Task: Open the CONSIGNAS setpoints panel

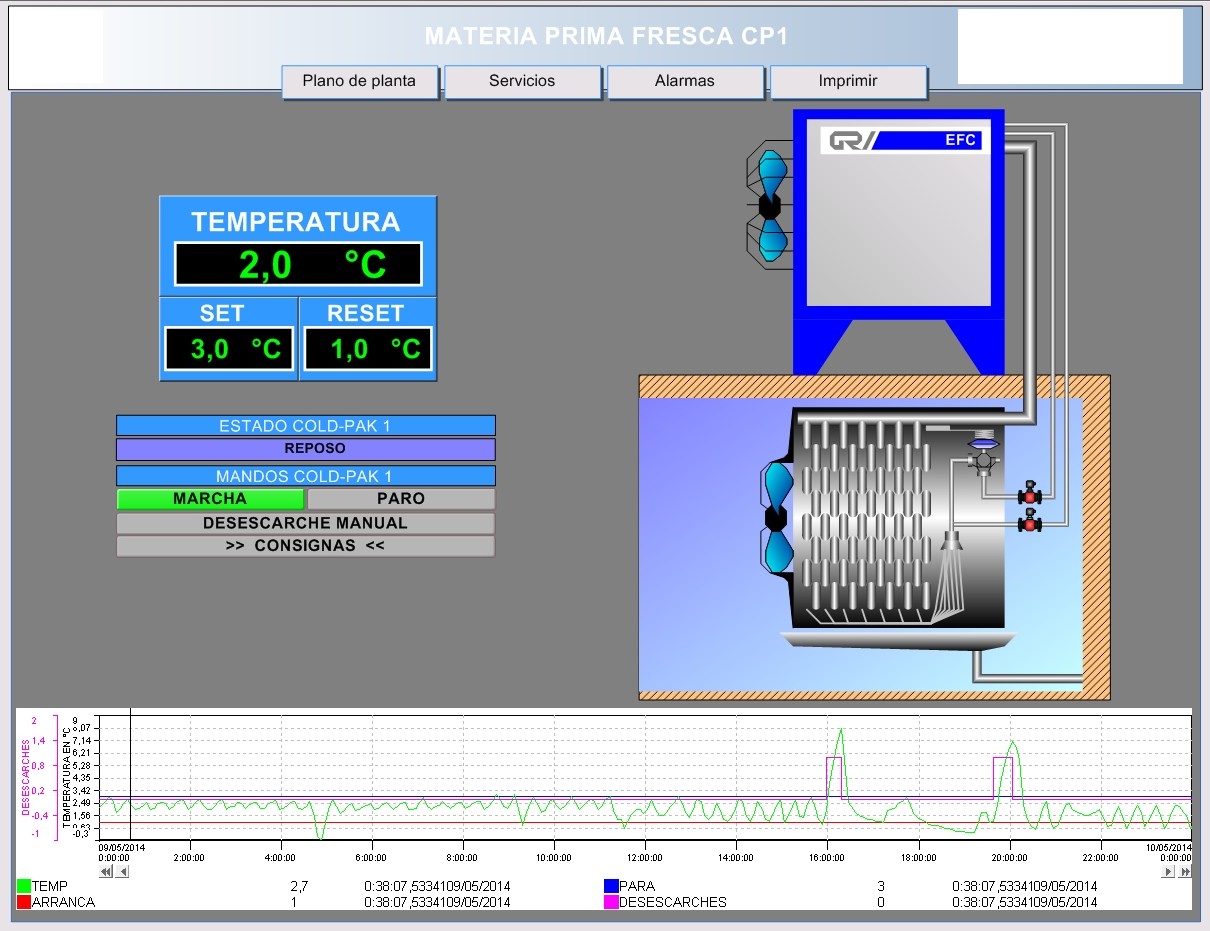Action: click(305, 546)
